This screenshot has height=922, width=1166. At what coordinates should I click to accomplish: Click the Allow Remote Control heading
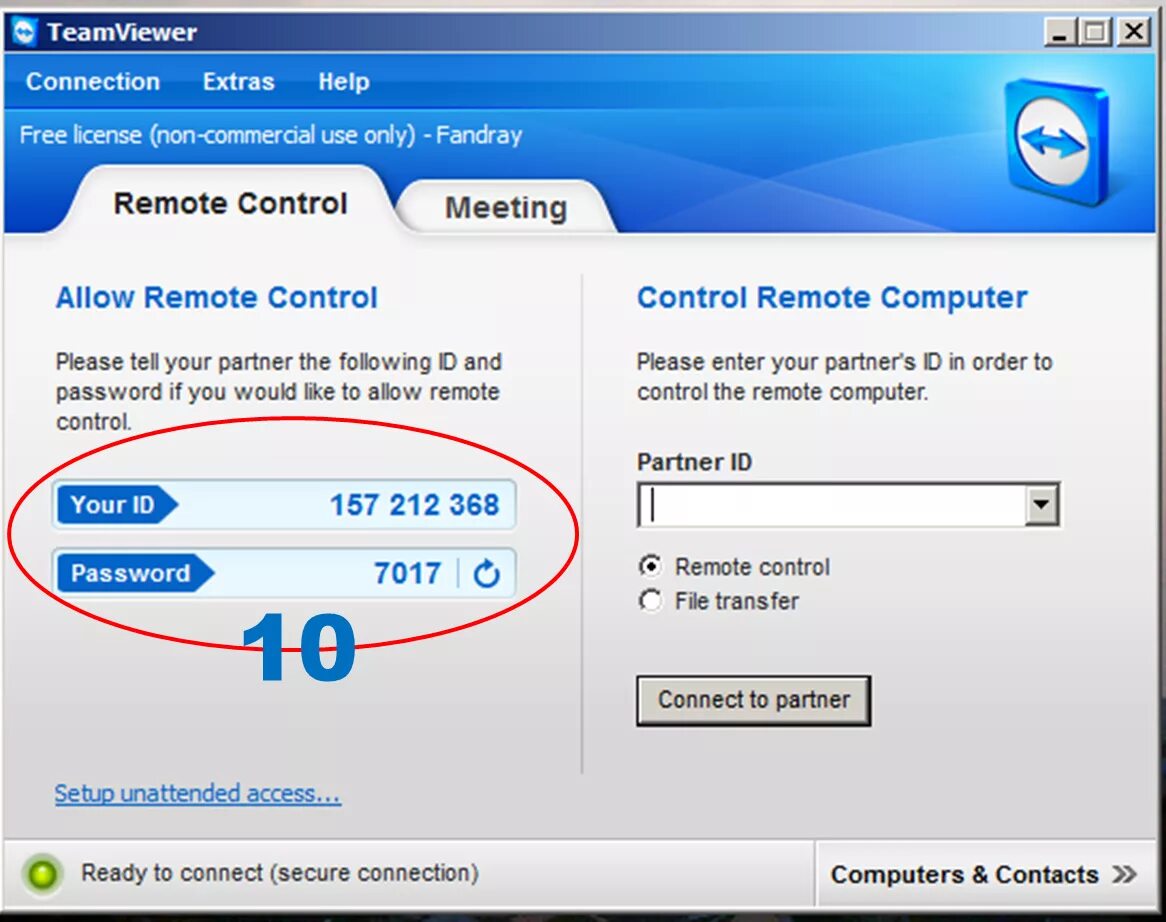216,297
